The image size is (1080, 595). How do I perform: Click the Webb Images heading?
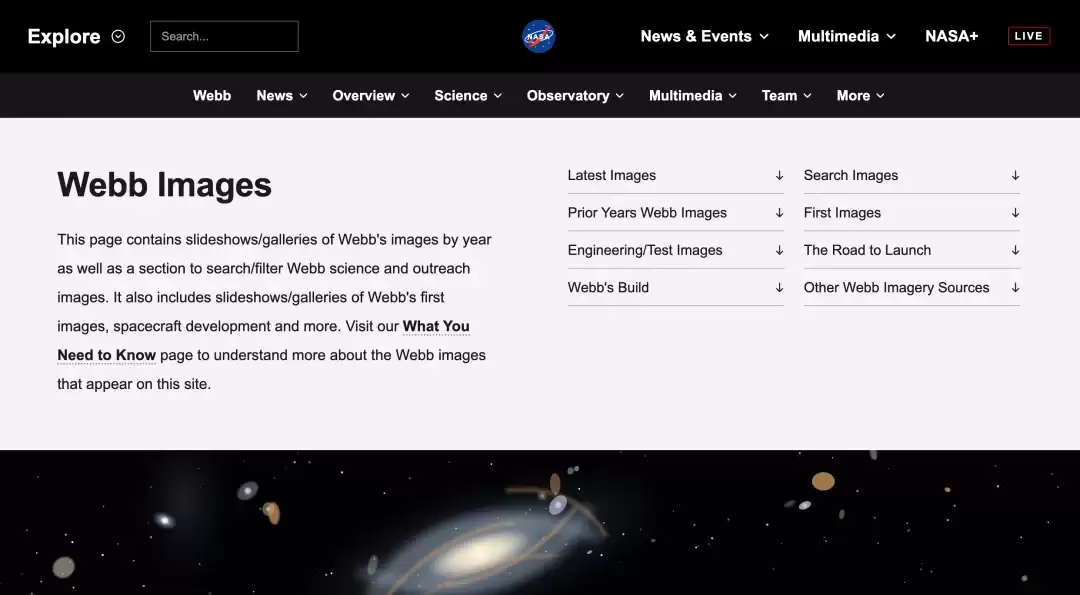coord(165,185)
